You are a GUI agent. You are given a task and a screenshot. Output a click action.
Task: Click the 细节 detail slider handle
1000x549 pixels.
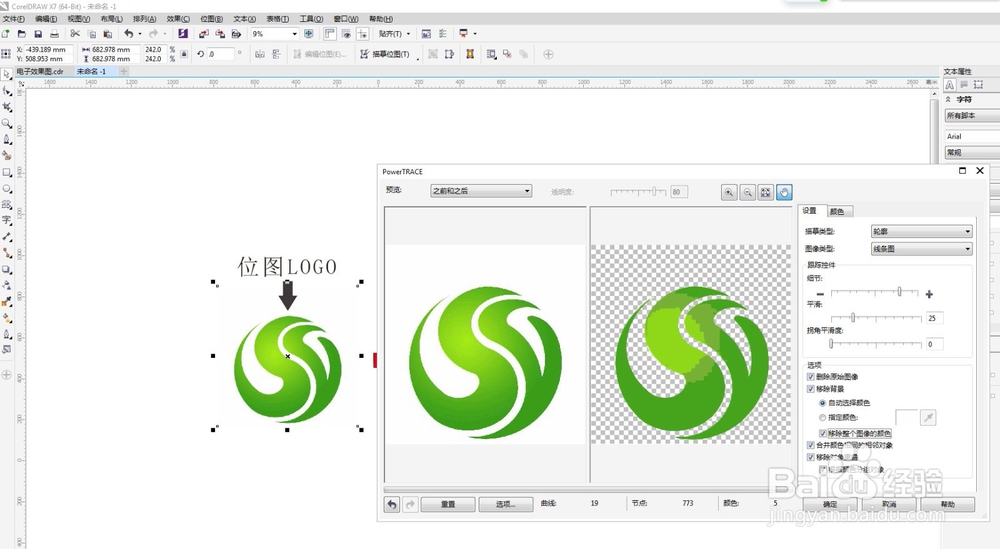(x=899, y=291)
